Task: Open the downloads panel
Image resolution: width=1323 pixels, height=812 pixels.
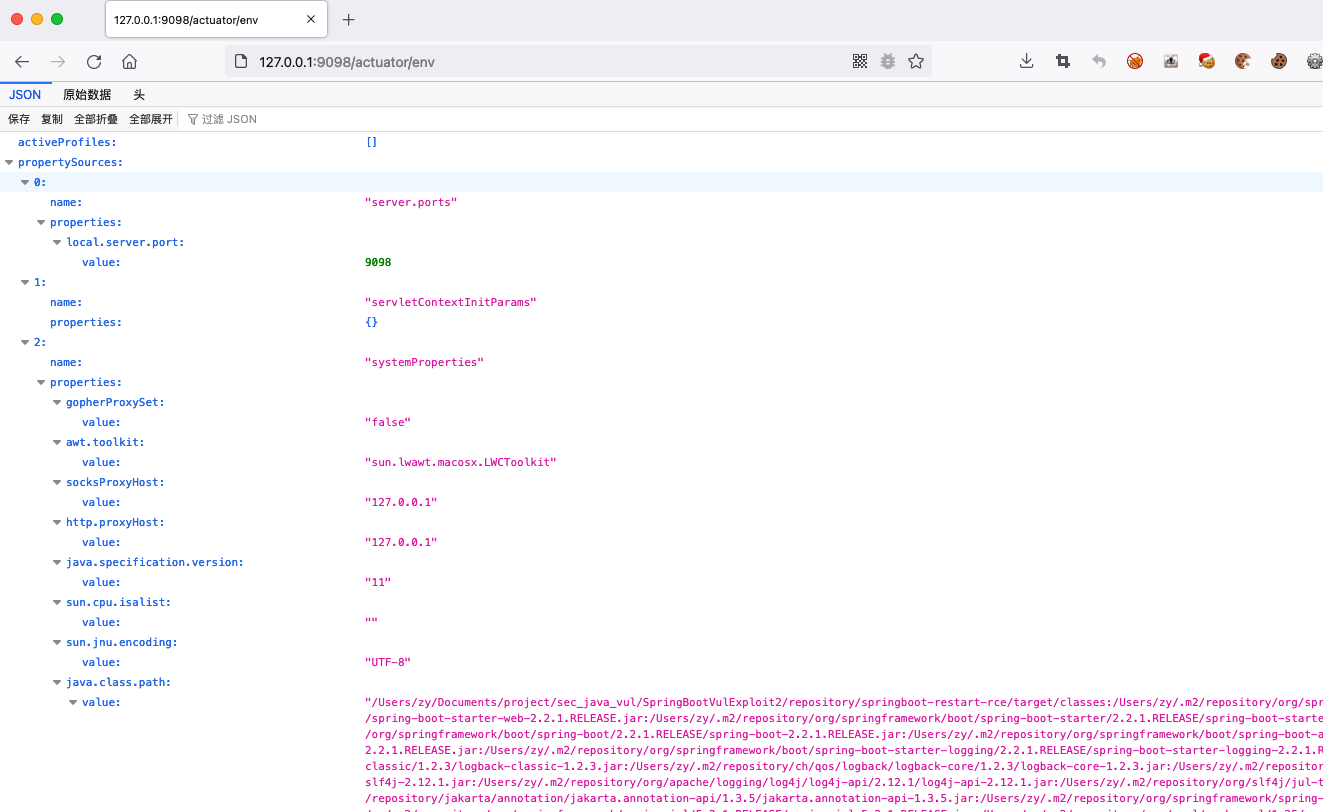Action: [x=1026, y=61]
